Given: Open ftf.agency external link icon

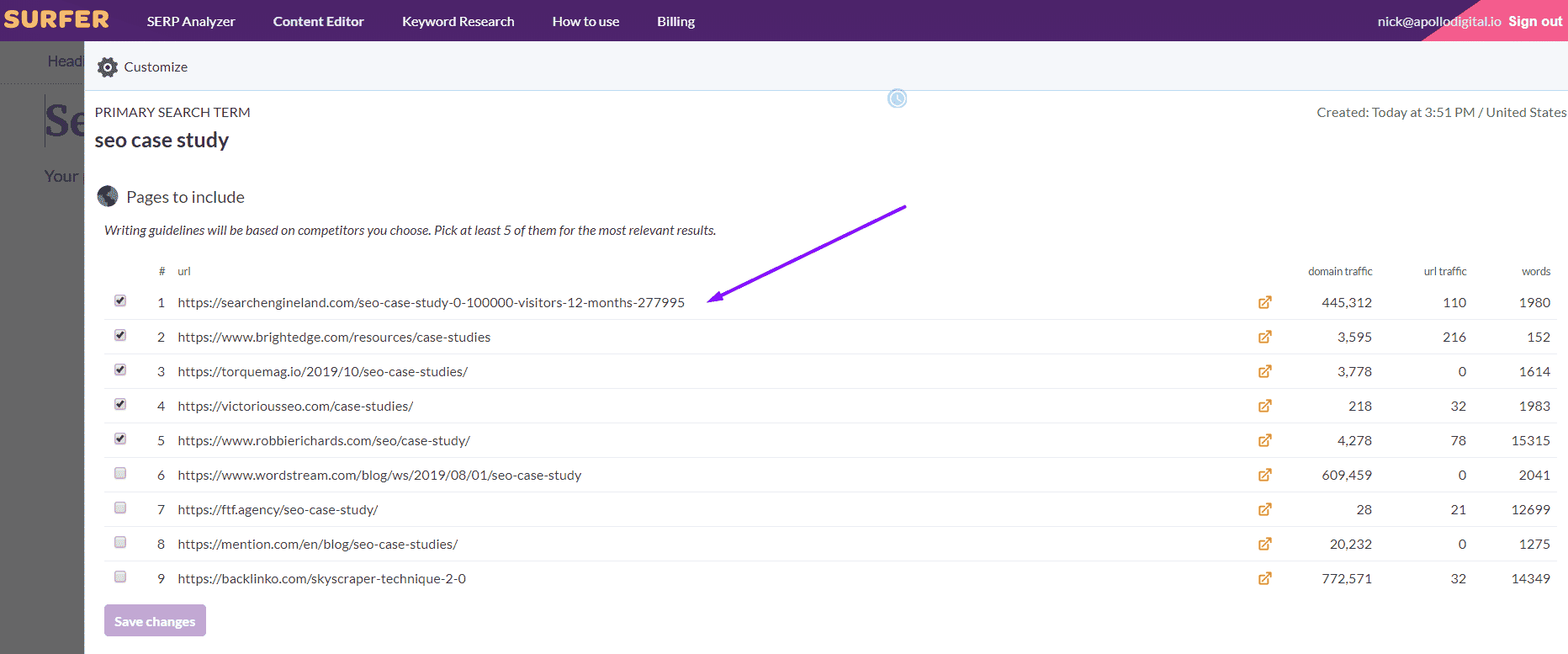Looking at the screenshot, I should click(x=1264, y=509).
